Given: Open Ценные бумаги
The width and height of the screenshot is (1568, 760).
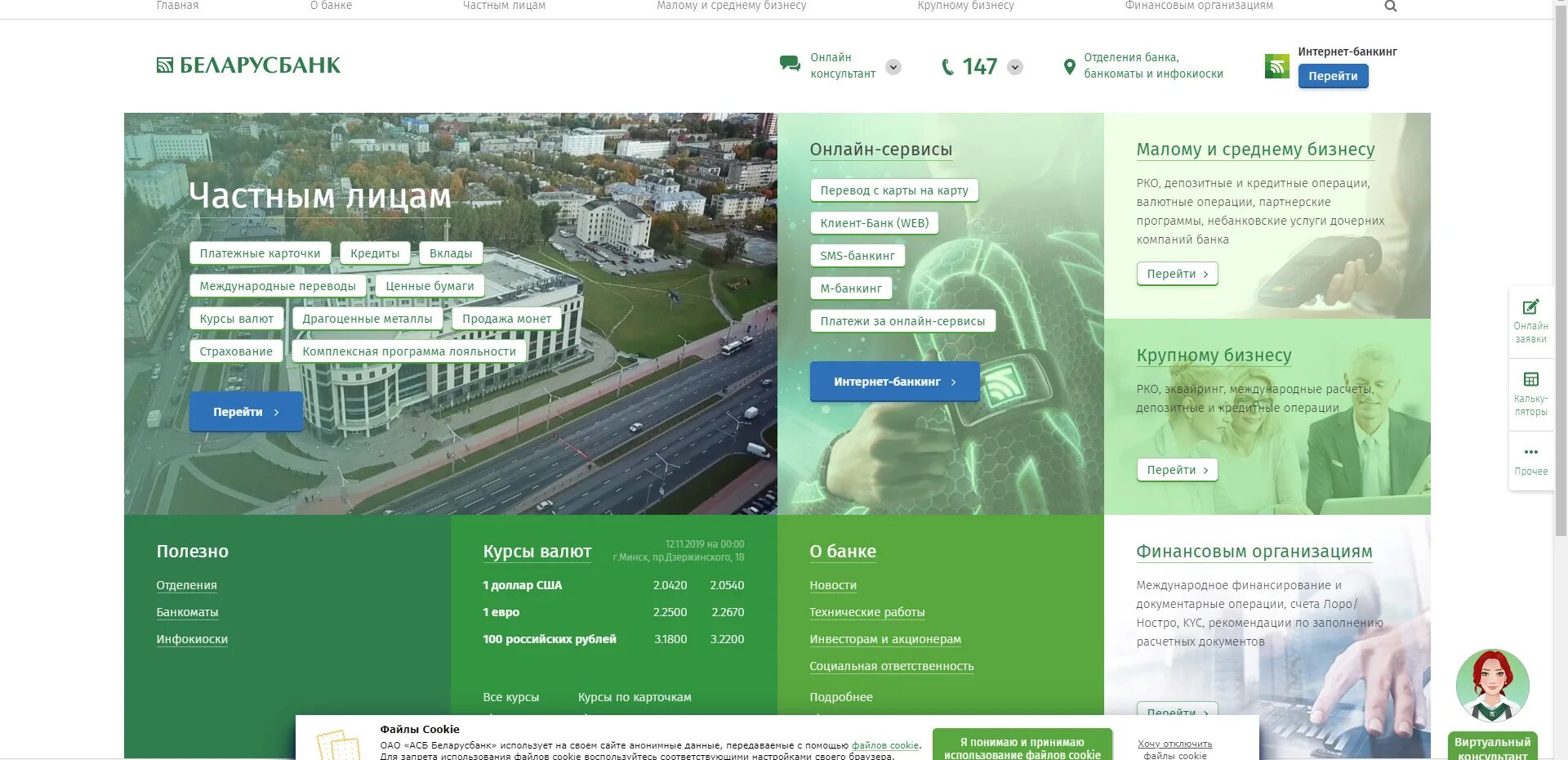Looking at the screenshot, I should click(430, 286).
